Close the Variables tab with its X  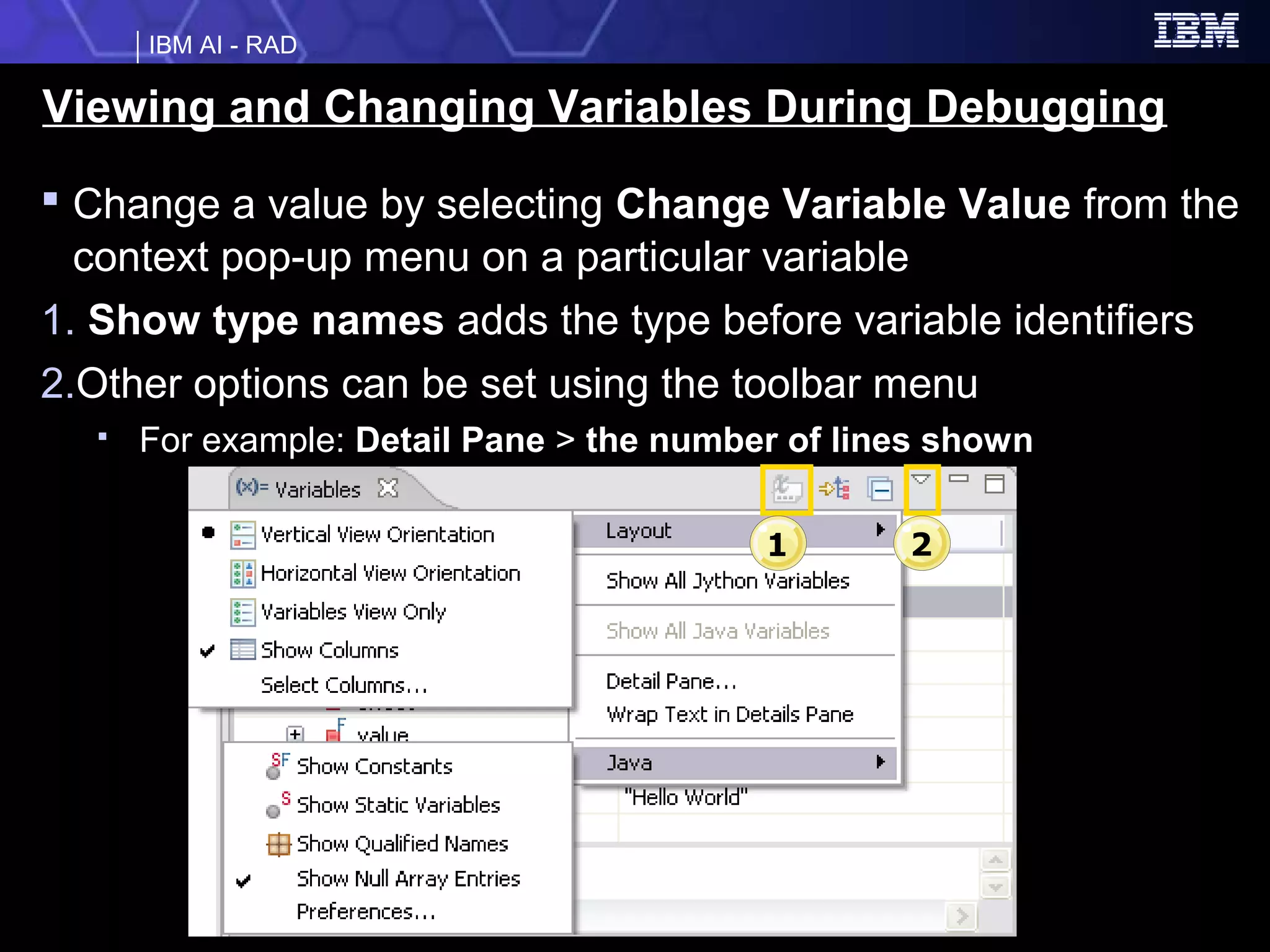pos(388,488)
